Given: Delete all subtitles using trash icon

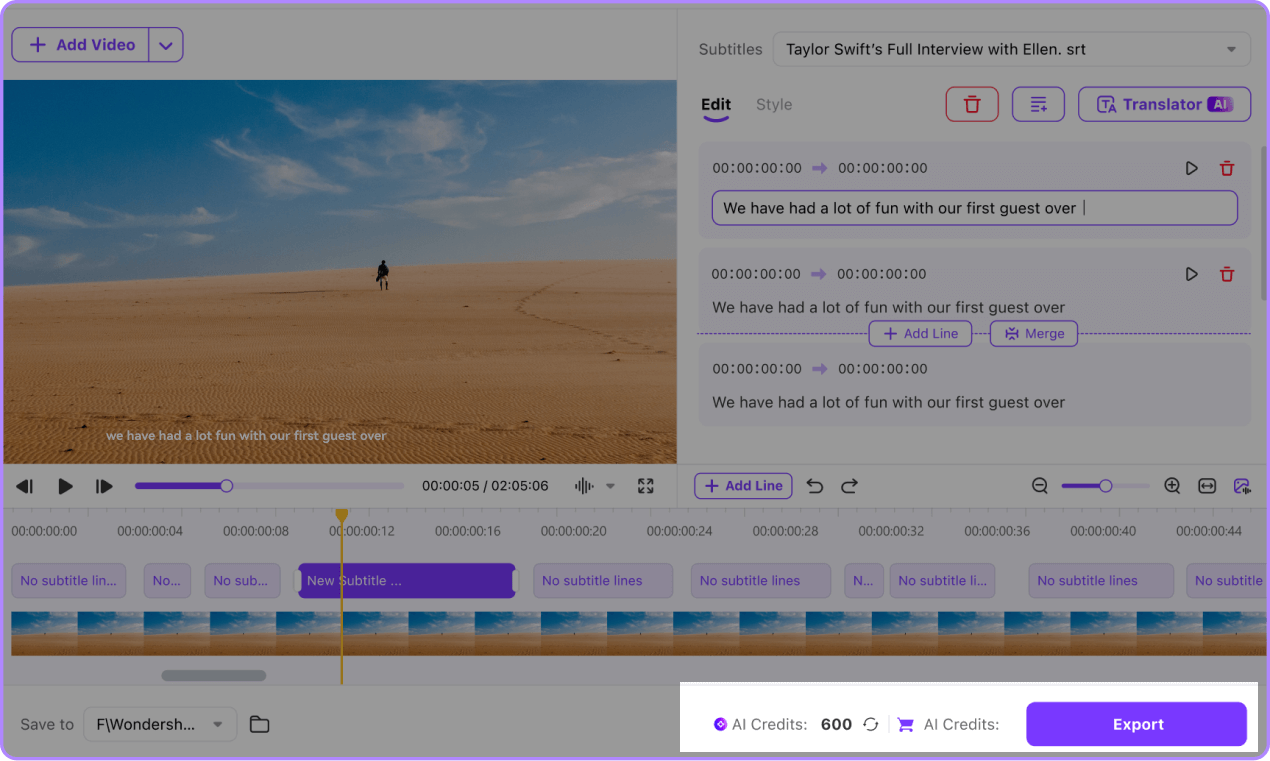Looking at the screenshot, I should click(971, 104).
